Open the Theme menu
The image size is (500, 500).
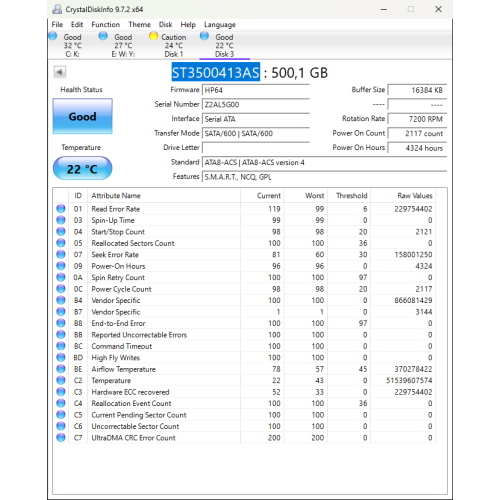[x=139, y=24]
